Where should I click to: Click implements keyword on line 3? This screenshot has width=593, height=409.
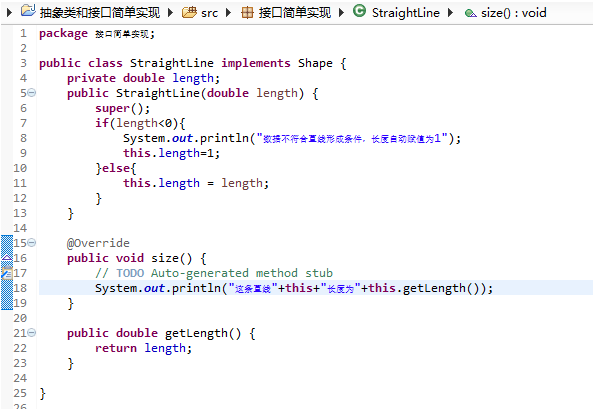point(256,63)
